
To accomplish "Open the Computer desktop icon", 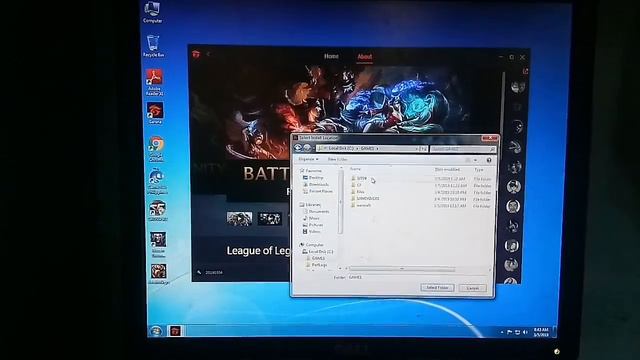I will point(152,12).
